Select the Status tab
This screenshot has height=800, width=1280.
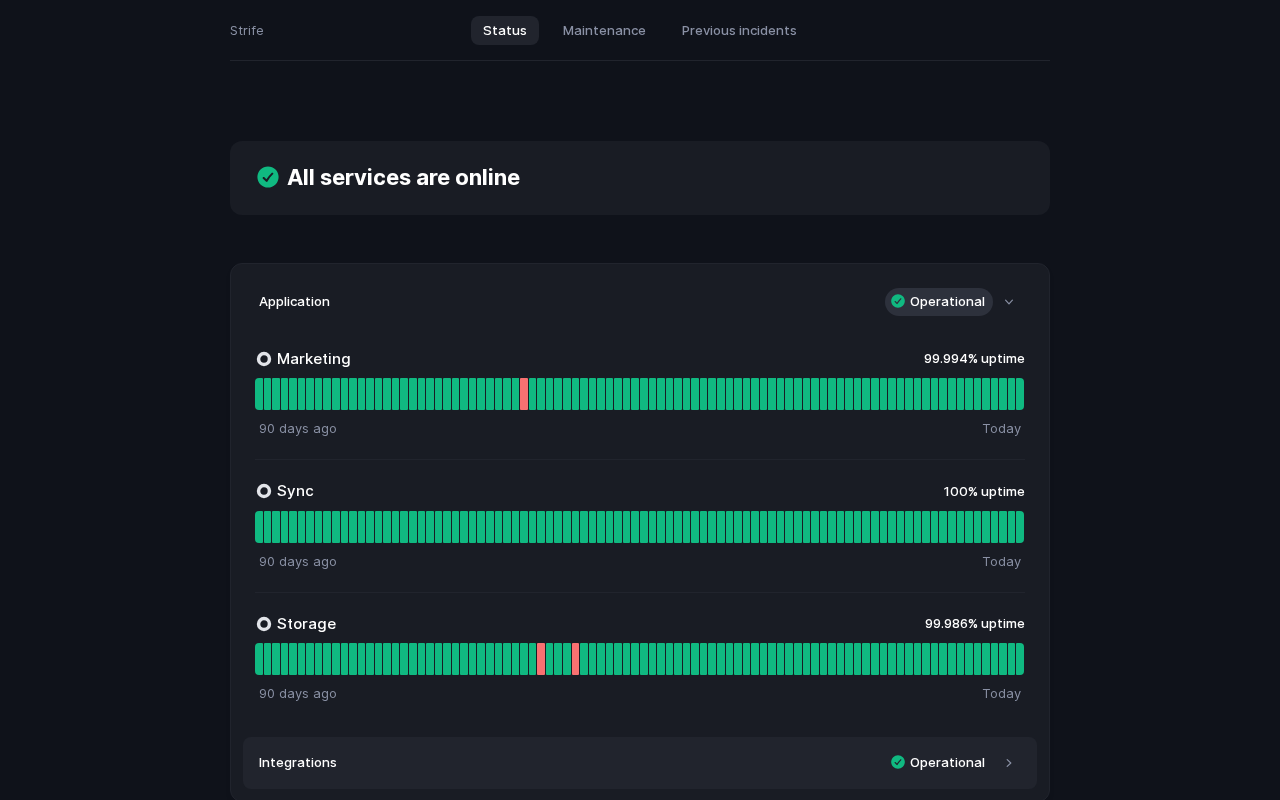pyautogui.click(x=505, y=30)
